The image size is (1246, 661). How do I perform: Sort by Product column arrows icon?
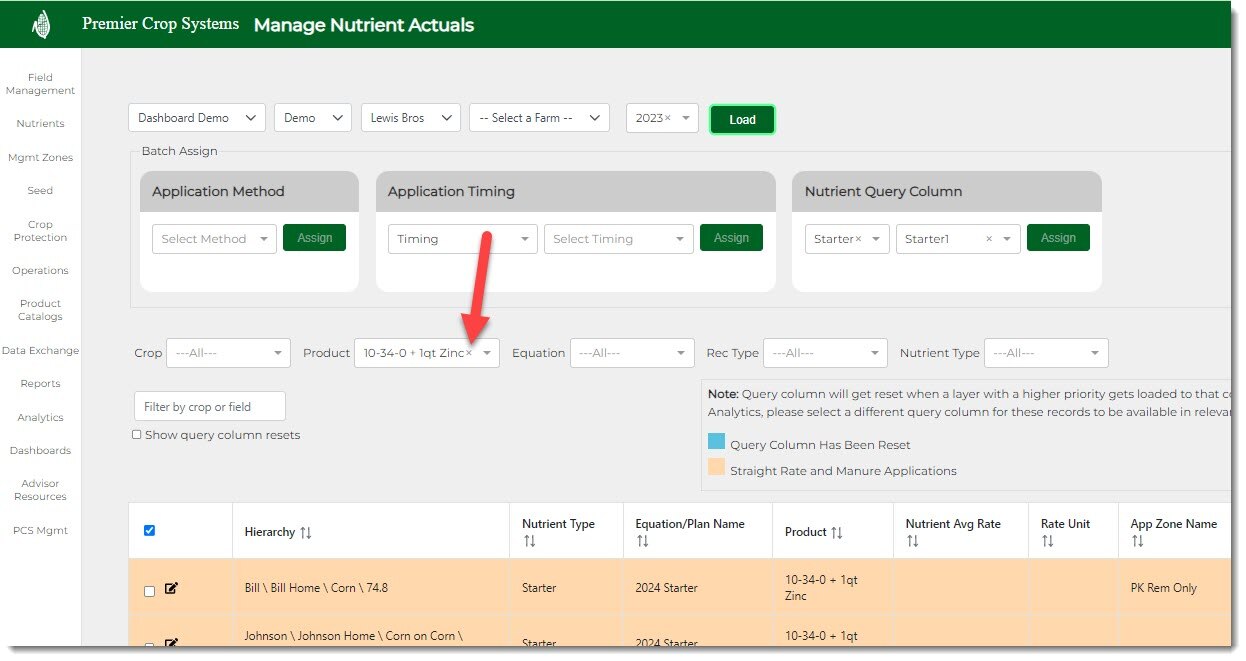pos(837,533)
